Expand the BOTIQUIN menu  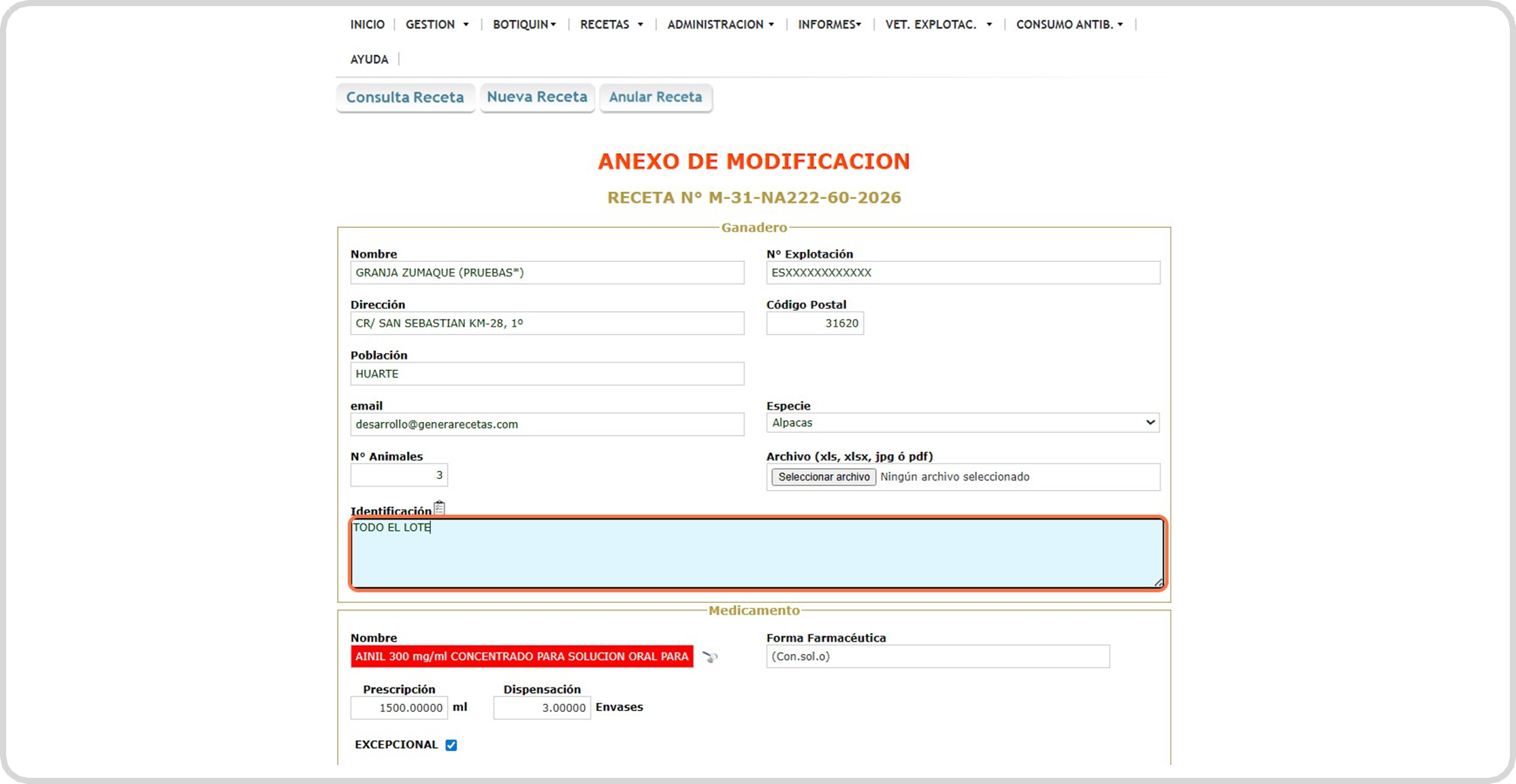tap(524, 24)
